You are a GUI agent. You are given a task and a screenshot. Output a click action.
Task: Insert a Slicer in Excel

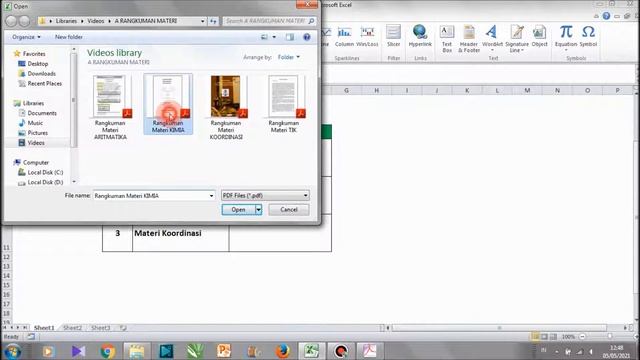(393, 36)
